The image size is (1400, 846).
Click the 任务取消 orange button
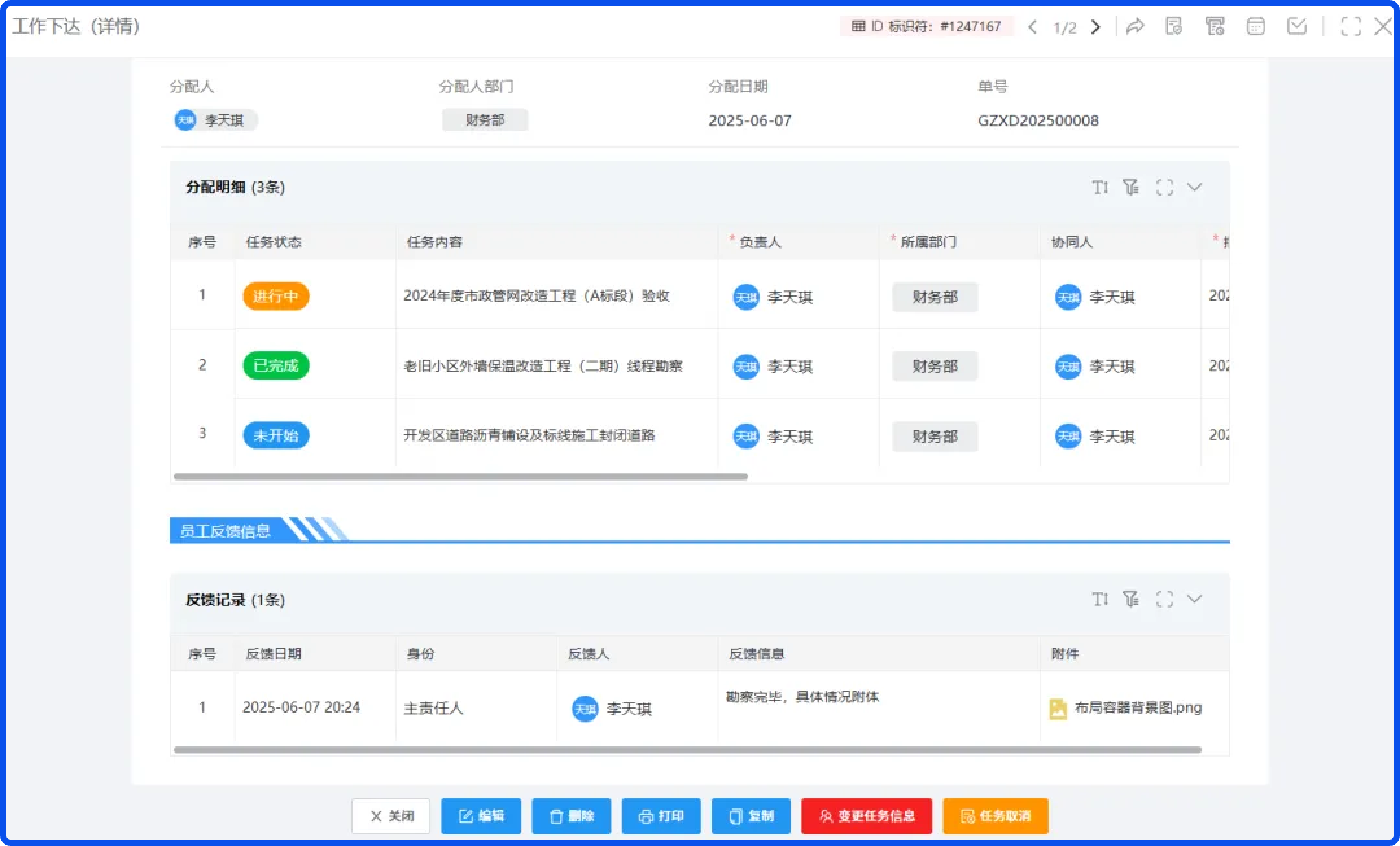[996, 816]
